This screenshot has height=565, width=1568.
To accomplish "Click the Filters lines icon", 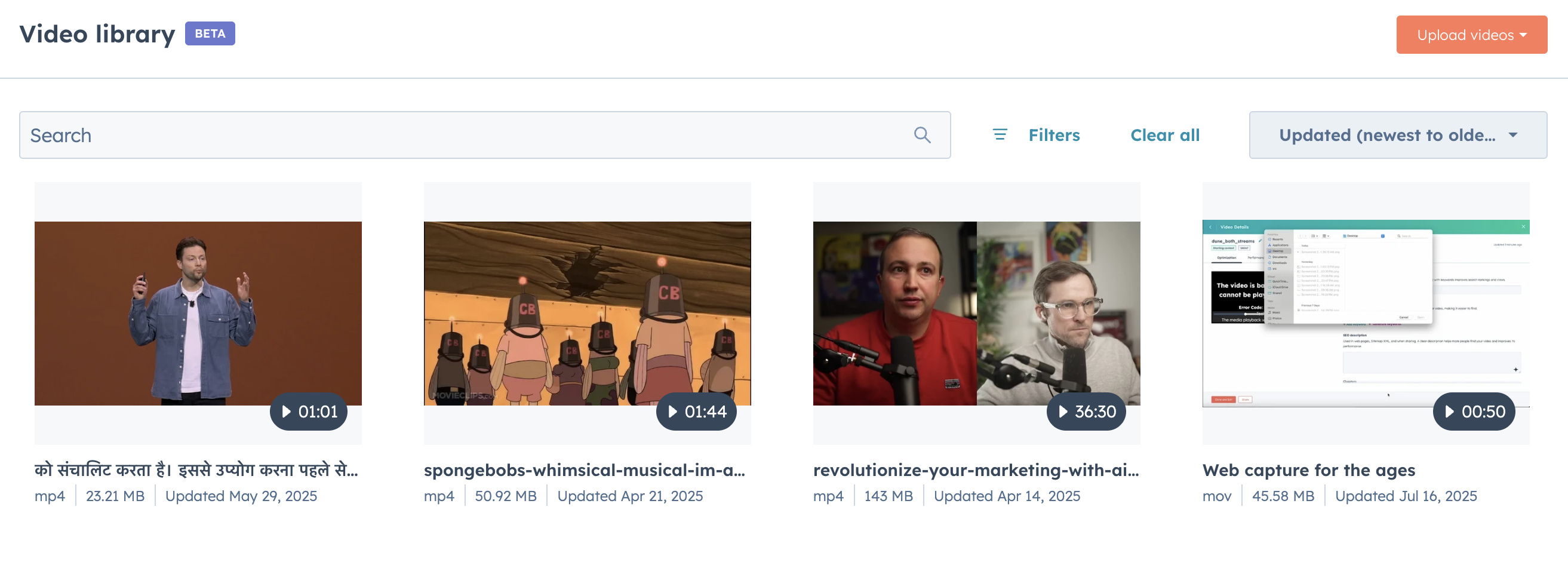I will tap(1000, 134).
